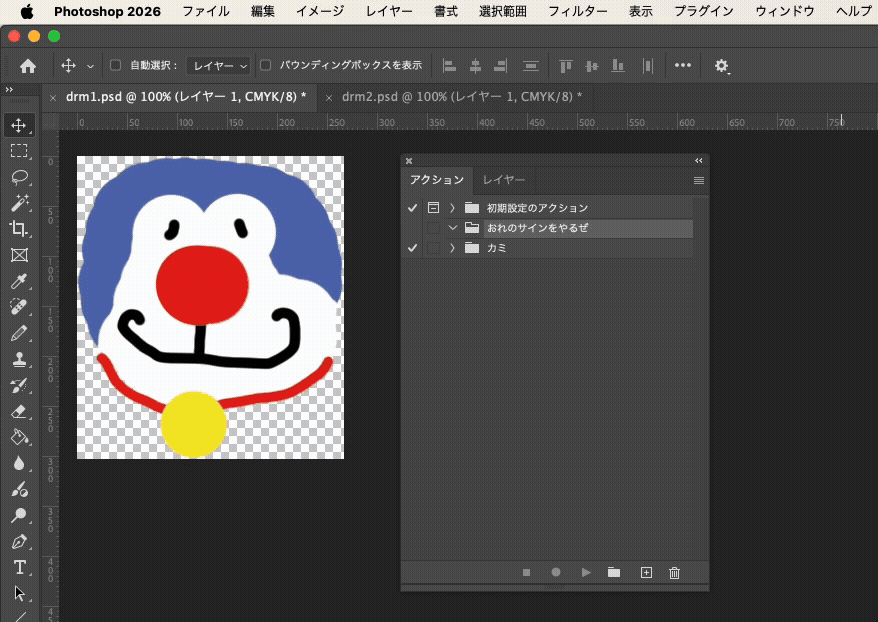The image size is (878, 622).
Task: Select the Frame tool
Action: tap(19, 255)
